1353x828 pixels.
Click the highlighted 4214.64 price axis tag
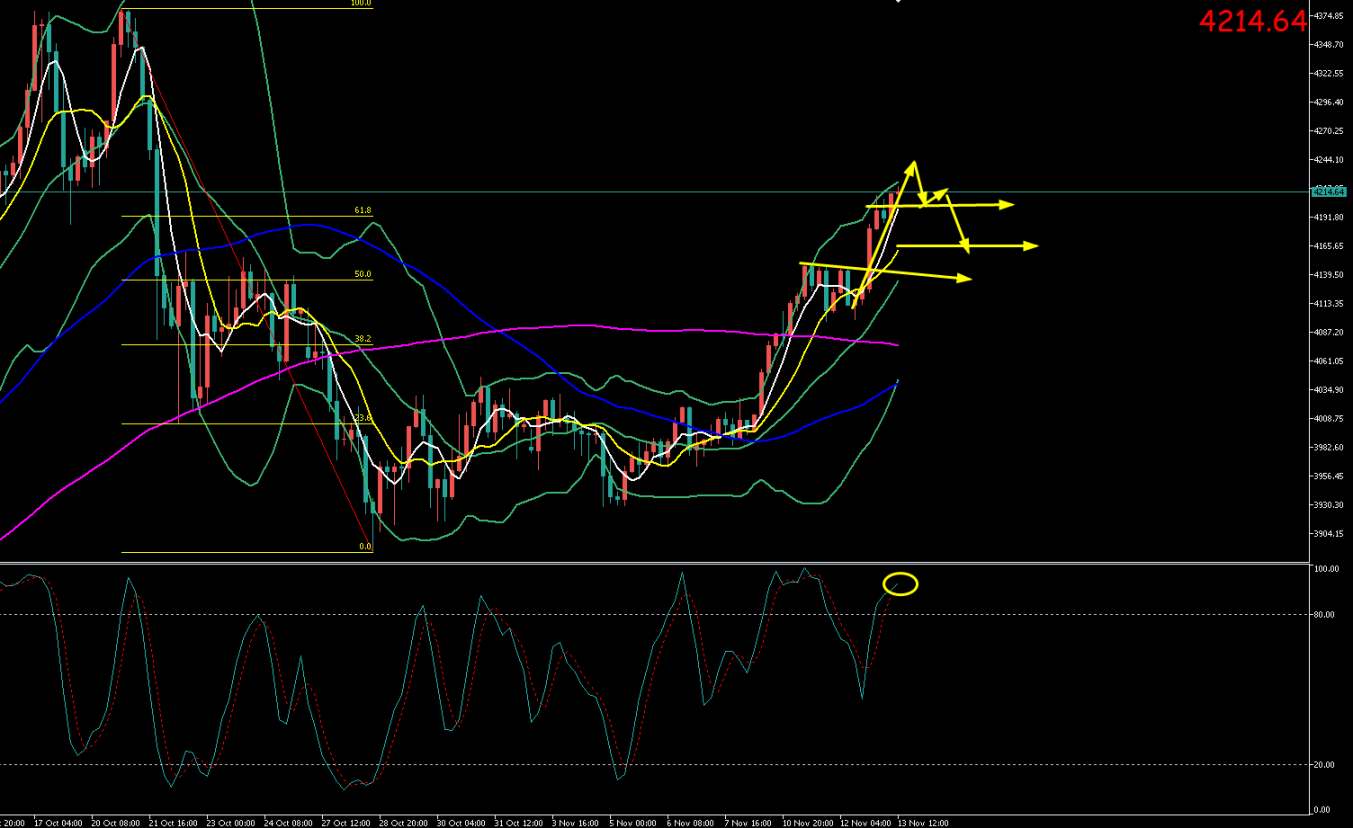tap(1330, 191)
